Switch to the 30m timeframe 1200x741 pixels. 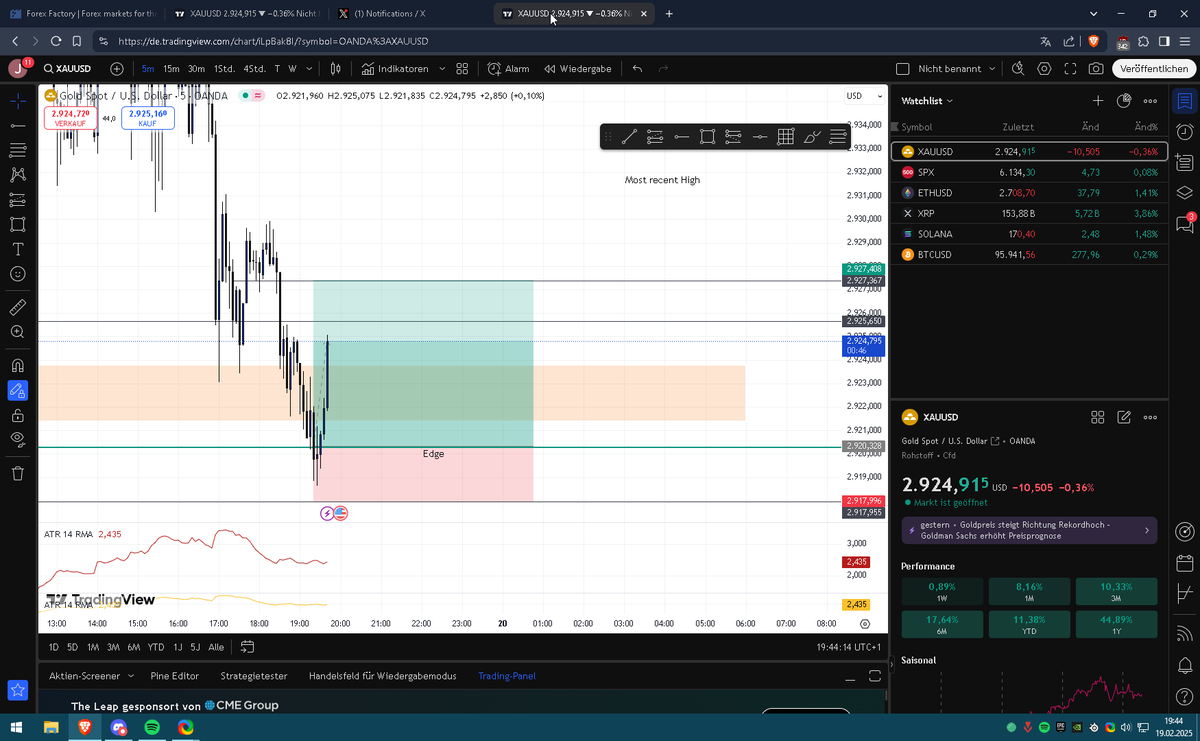pyautogui.click(x=196, y=69)
